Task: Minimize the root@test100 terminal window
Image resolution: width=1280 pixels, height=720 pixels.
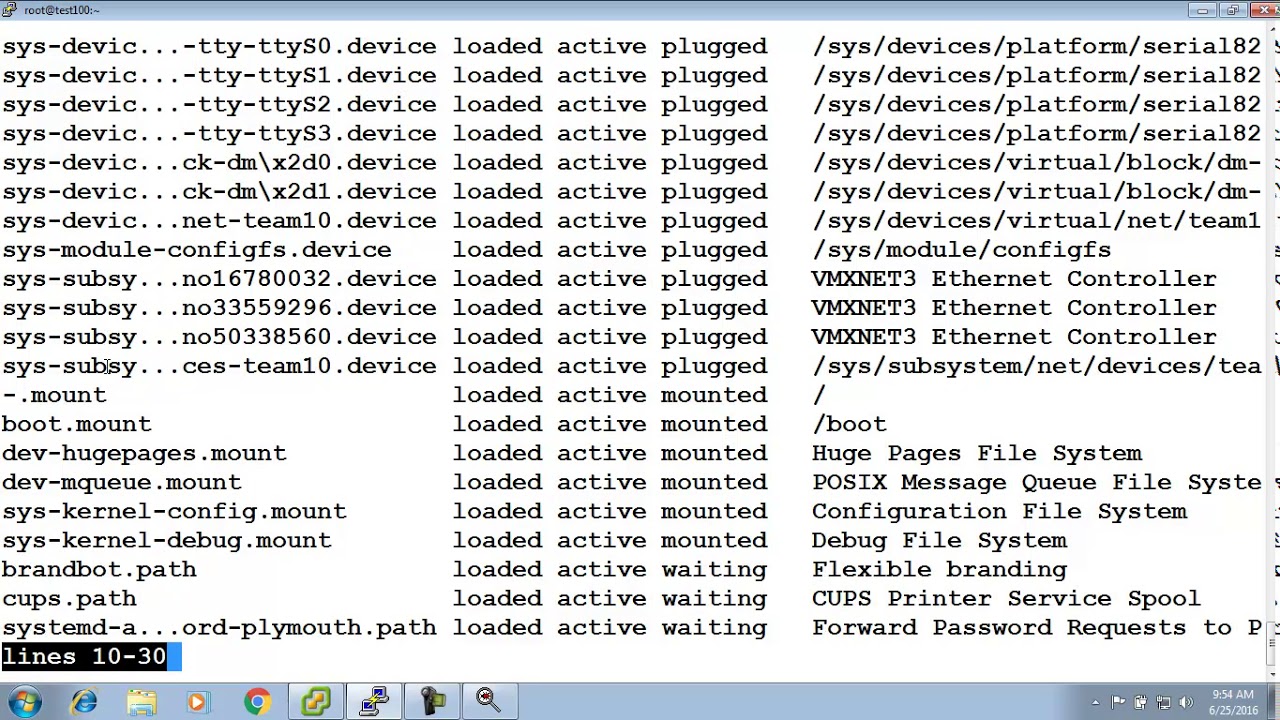Action: tap(1203, 10)
